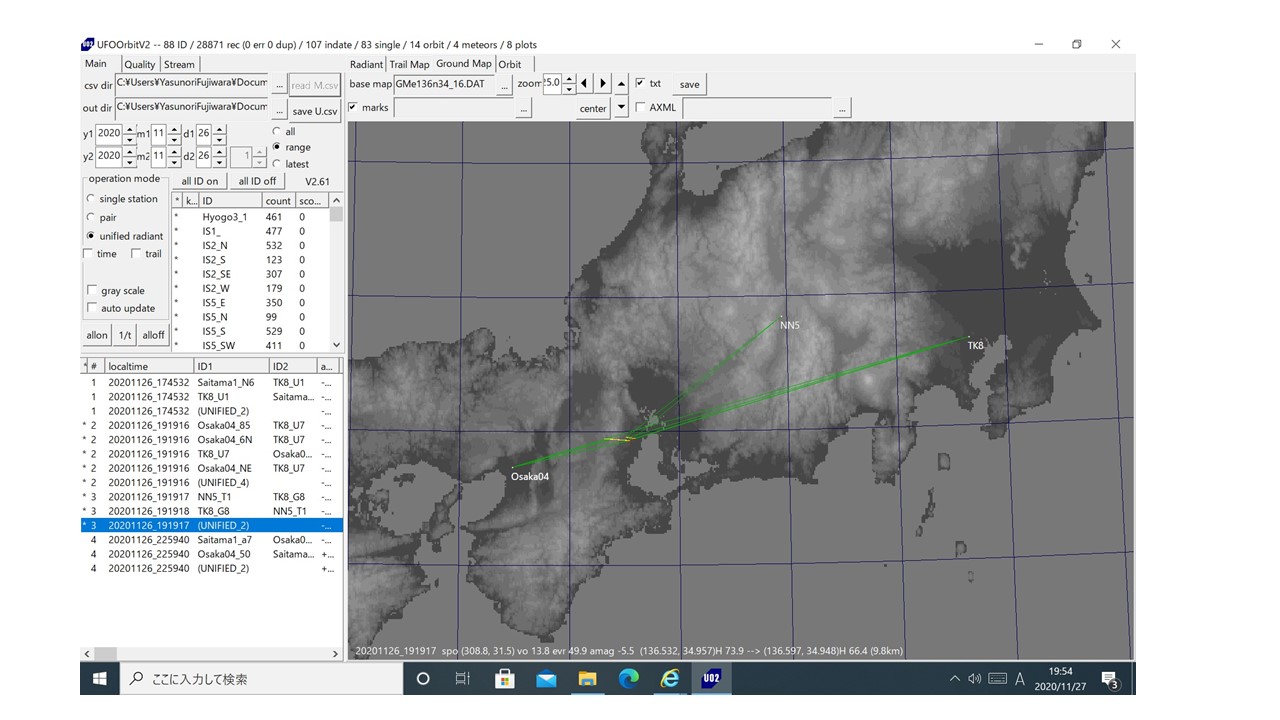Image resolution: width=1280 pixels, height=720 pixels.
Task: Enable the gray scale checkbox
Action: (92, 291)
